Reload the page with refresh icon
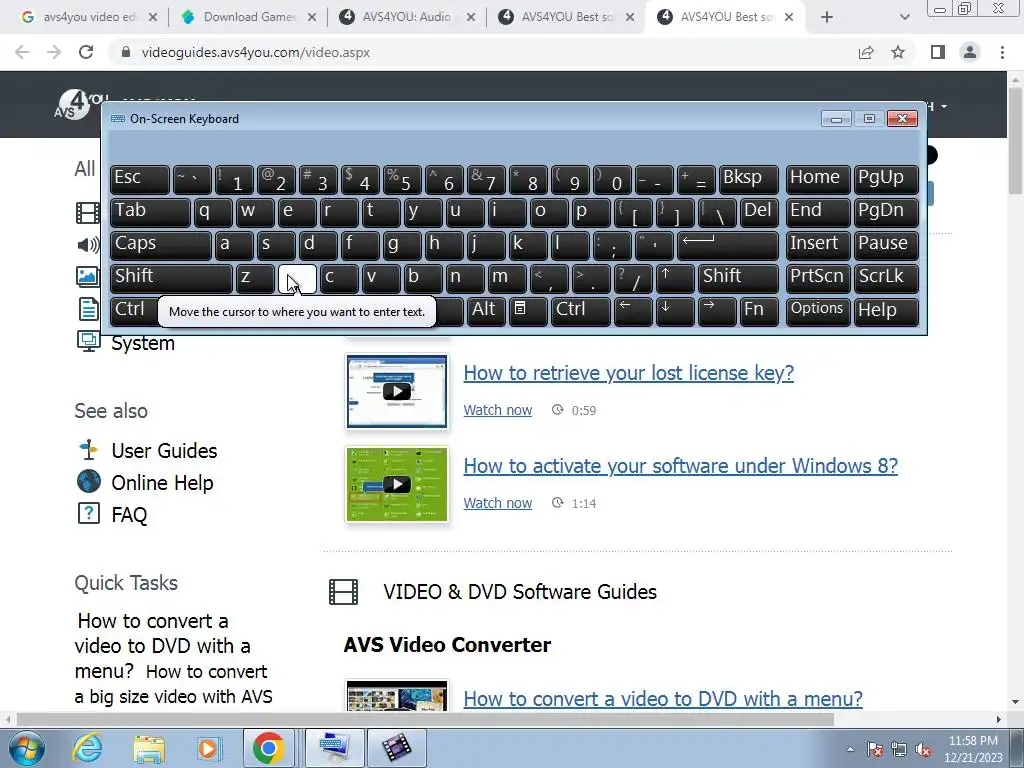1024x768 pixels. point(86,52)
